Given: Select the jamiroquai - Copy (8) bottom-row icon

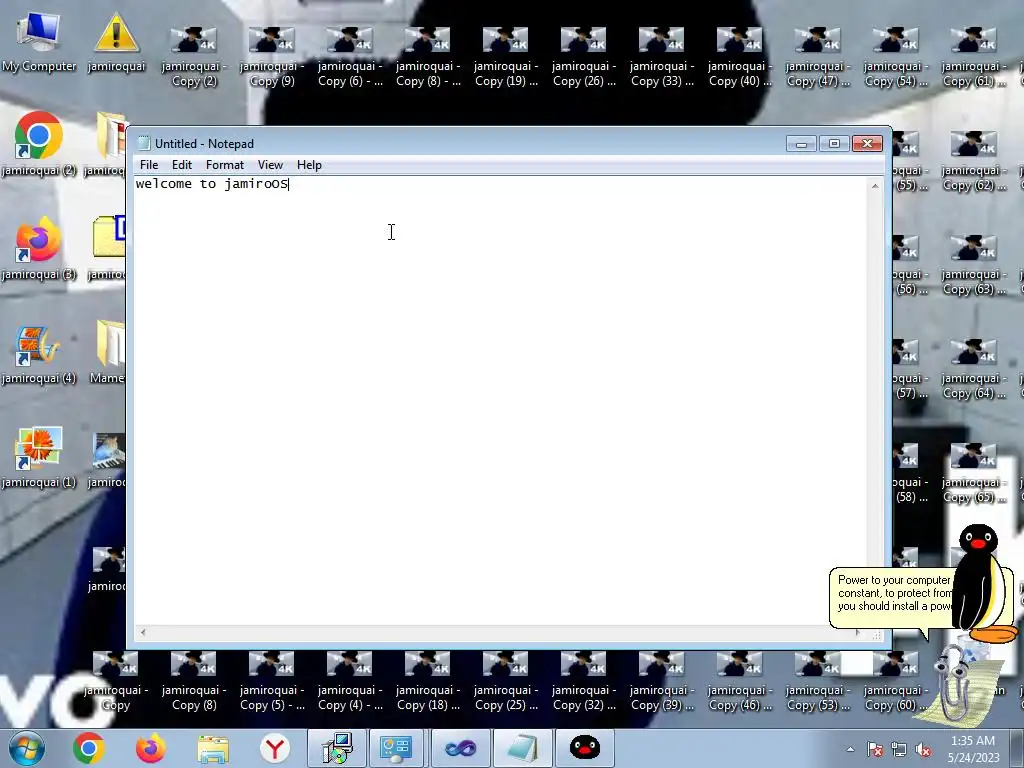Looking at the screenshot, I should pos(194,681).
